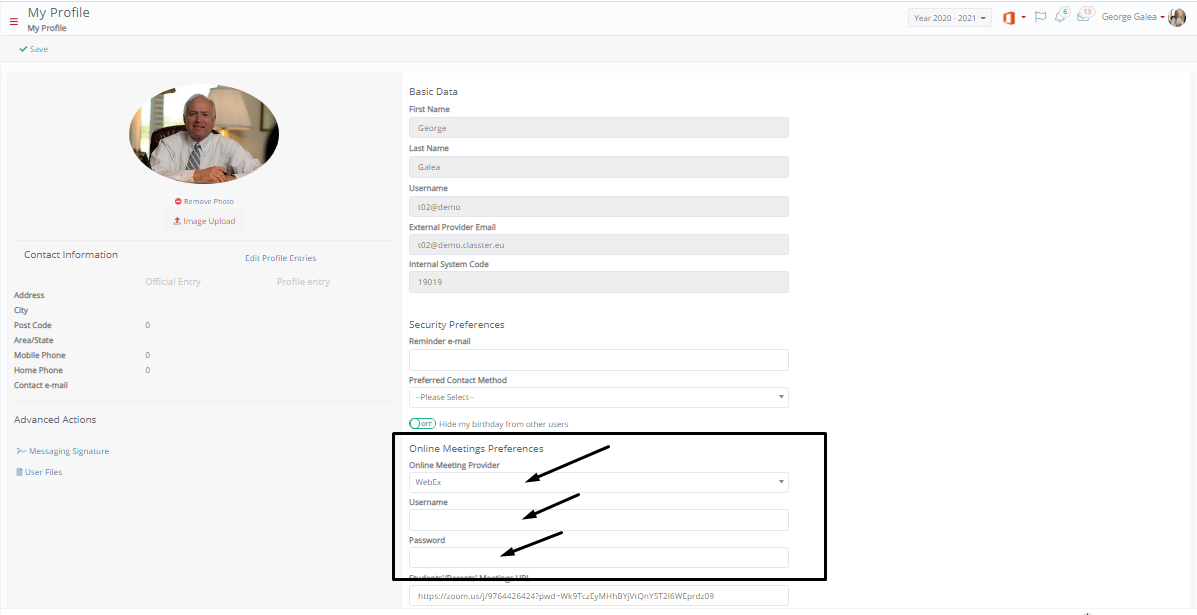
Task: Click the Save checkmark button
Action: click(34, 49)
